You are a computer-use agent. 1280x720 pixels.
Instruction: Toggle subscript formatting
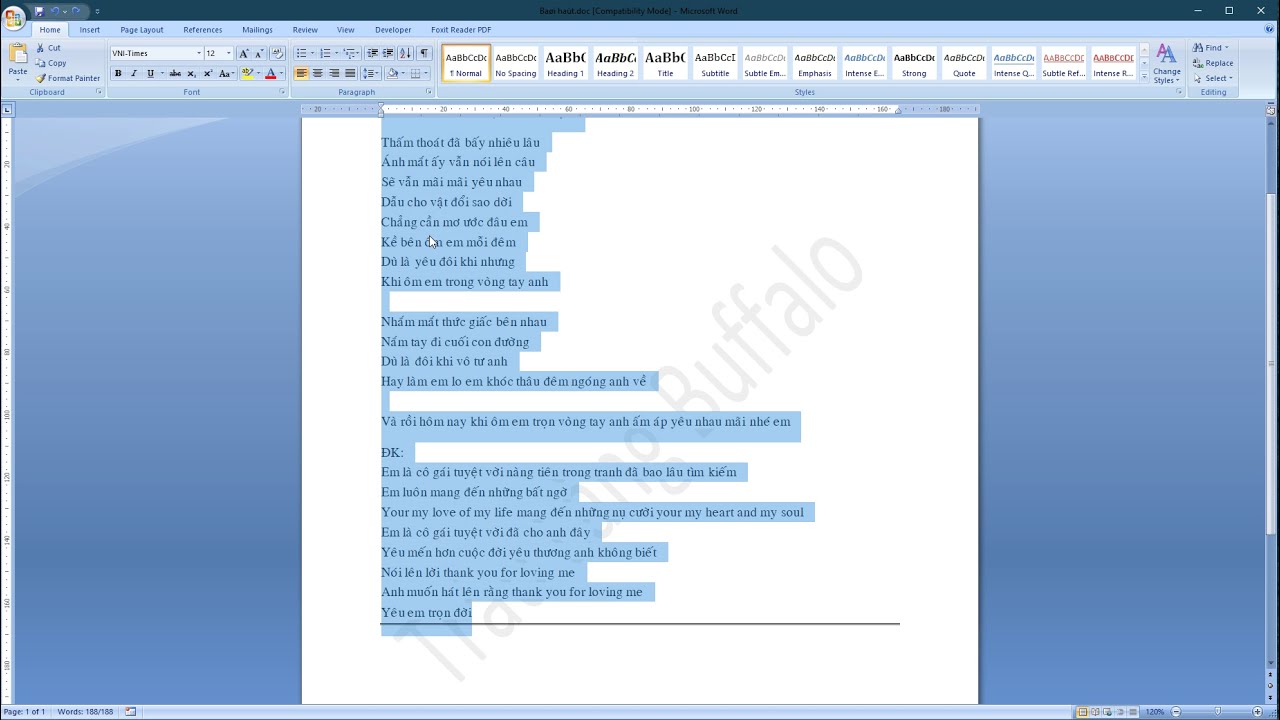(192, 74)
